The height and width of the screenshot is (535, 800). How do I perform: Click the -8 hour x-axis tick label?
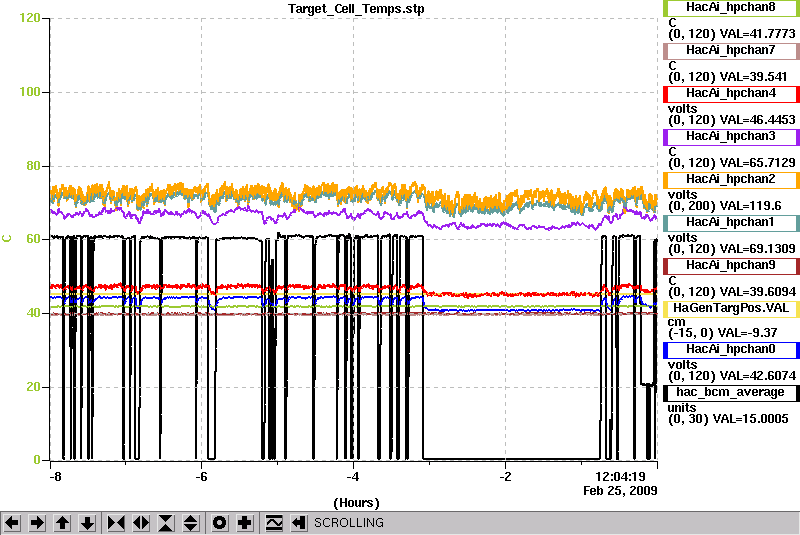click(55, 477)
